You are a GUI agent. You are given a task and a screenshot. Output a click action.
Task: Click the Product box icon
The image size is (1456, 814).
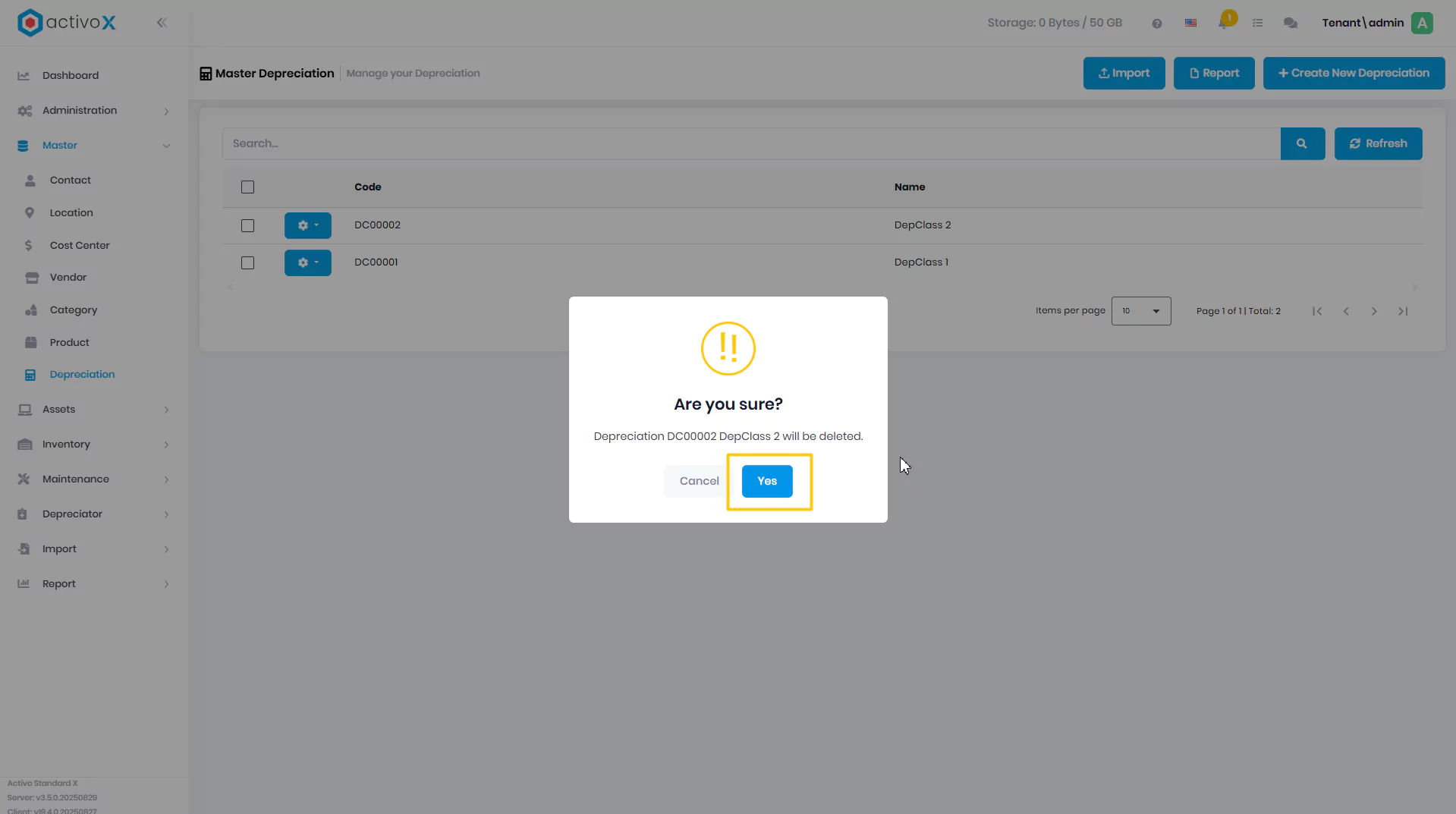pyautogui.click(x=31, y=342)
